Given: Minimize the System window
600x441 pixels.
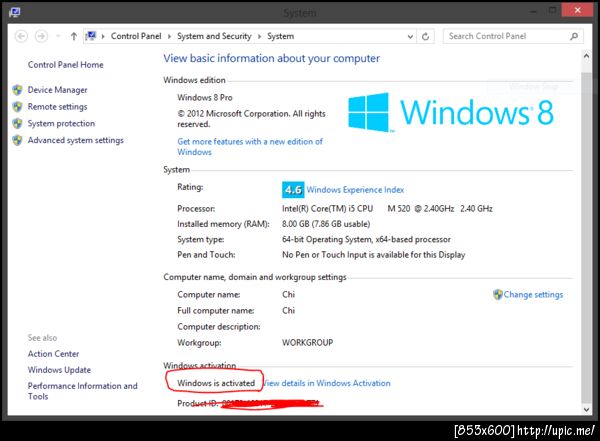Looking at the screenshot, I should [x=533, y=11].
